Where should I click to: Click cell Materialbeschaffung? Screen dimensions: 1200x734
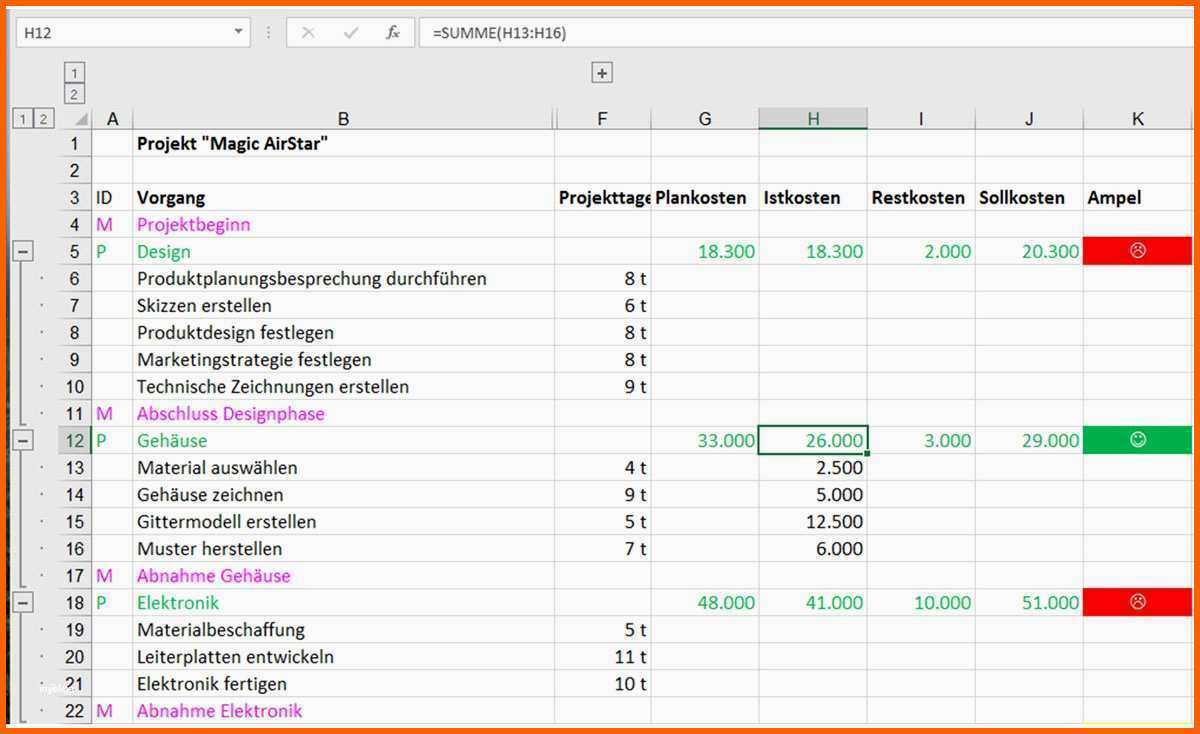click(343, 630)
